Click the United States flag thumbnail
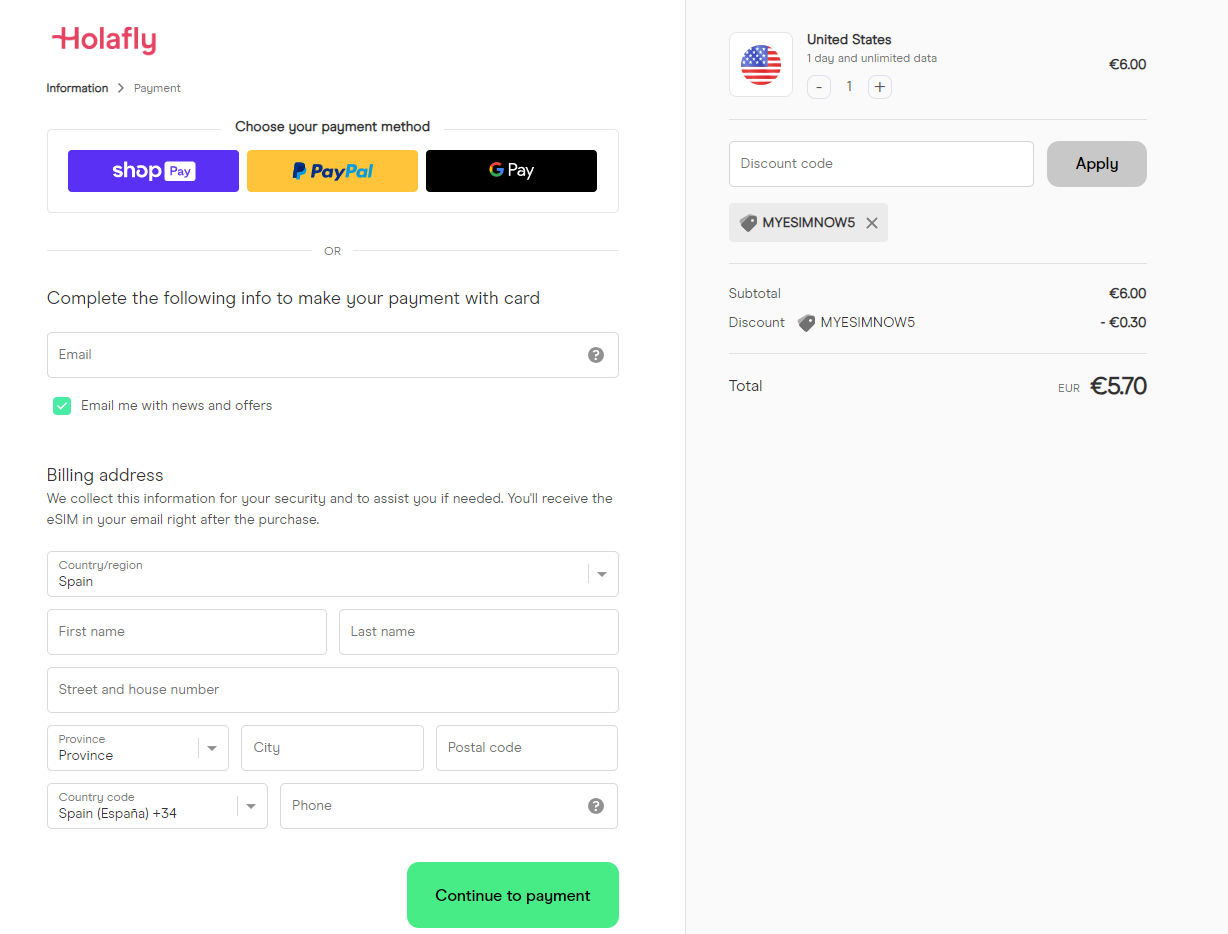 [761, 65]
